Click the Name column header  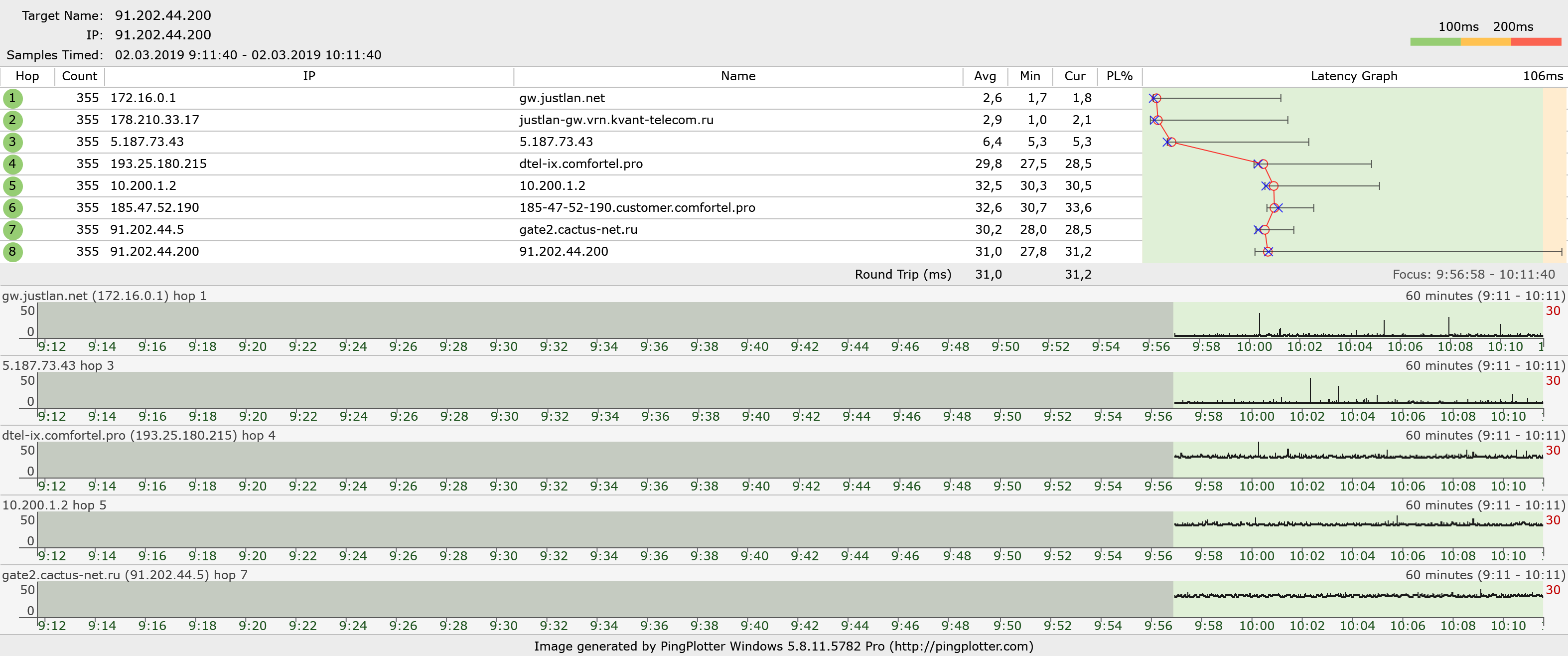coord(738,76)
